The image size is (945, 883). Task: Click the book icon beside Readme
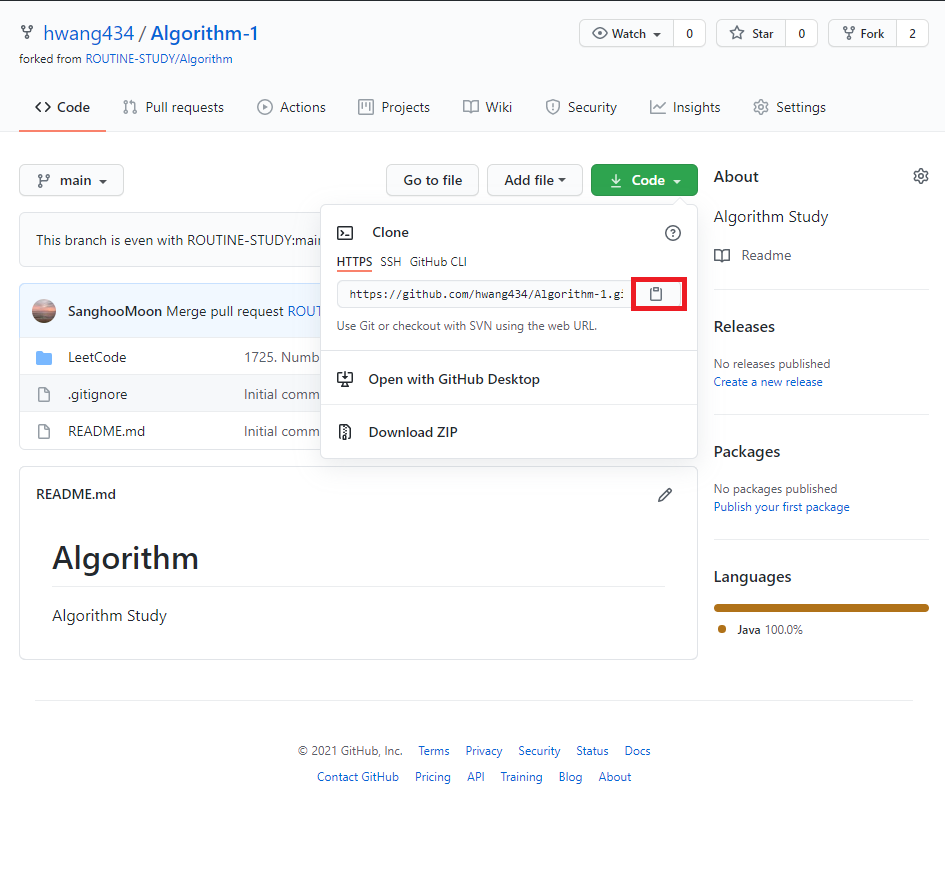click(722, 256)
